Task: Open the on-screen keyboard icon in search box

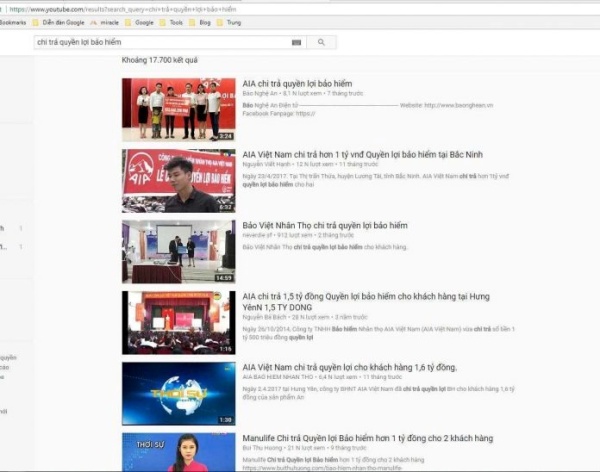Action: coord(297,42)
